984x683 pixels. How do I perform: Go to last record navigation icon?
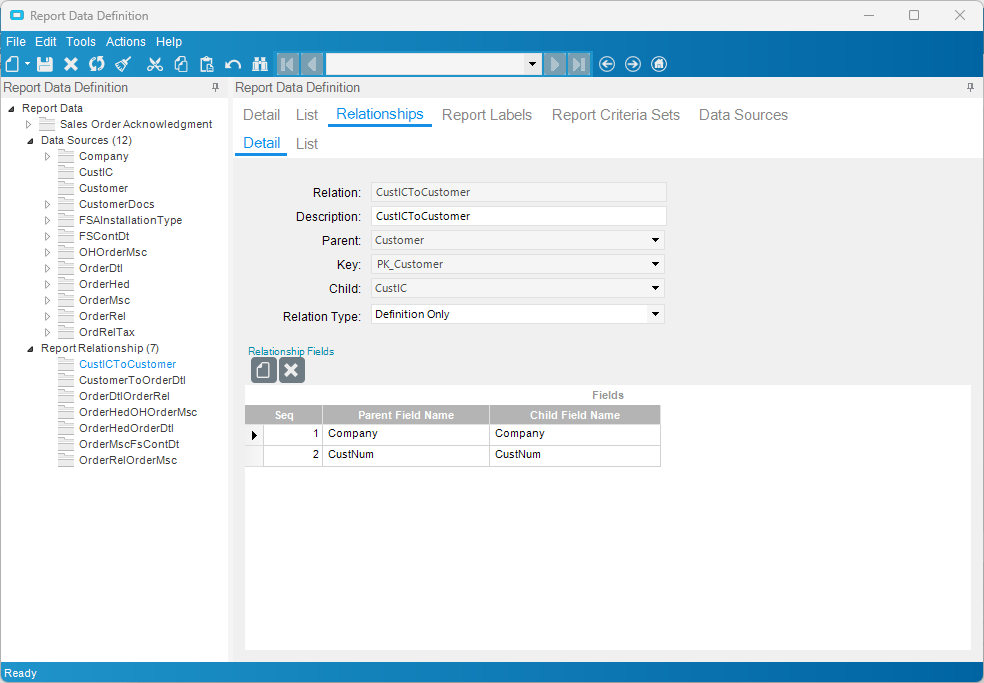pyautogui.click(x=579, y=64)
